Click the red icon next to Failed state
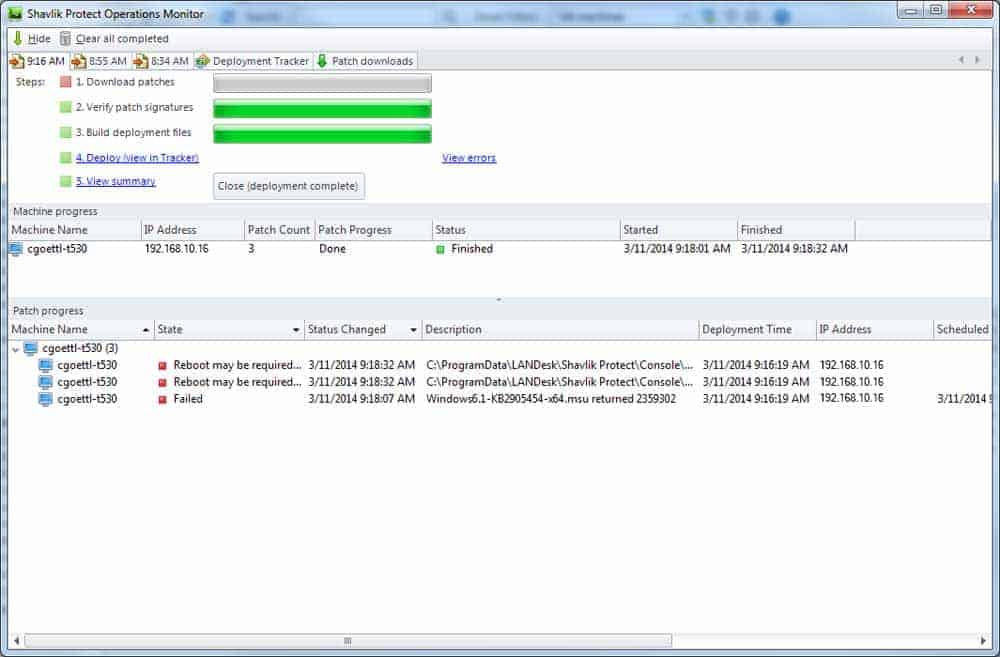The image size is (1000, 657). pyautogui.click(x=162, y=400)
